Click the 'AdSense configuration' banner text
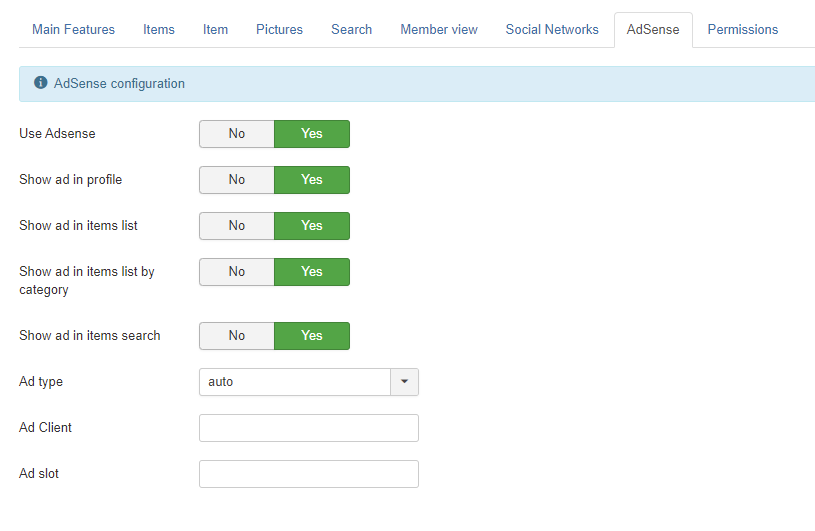This screenshot has height=531, width=815. [119, 84]
